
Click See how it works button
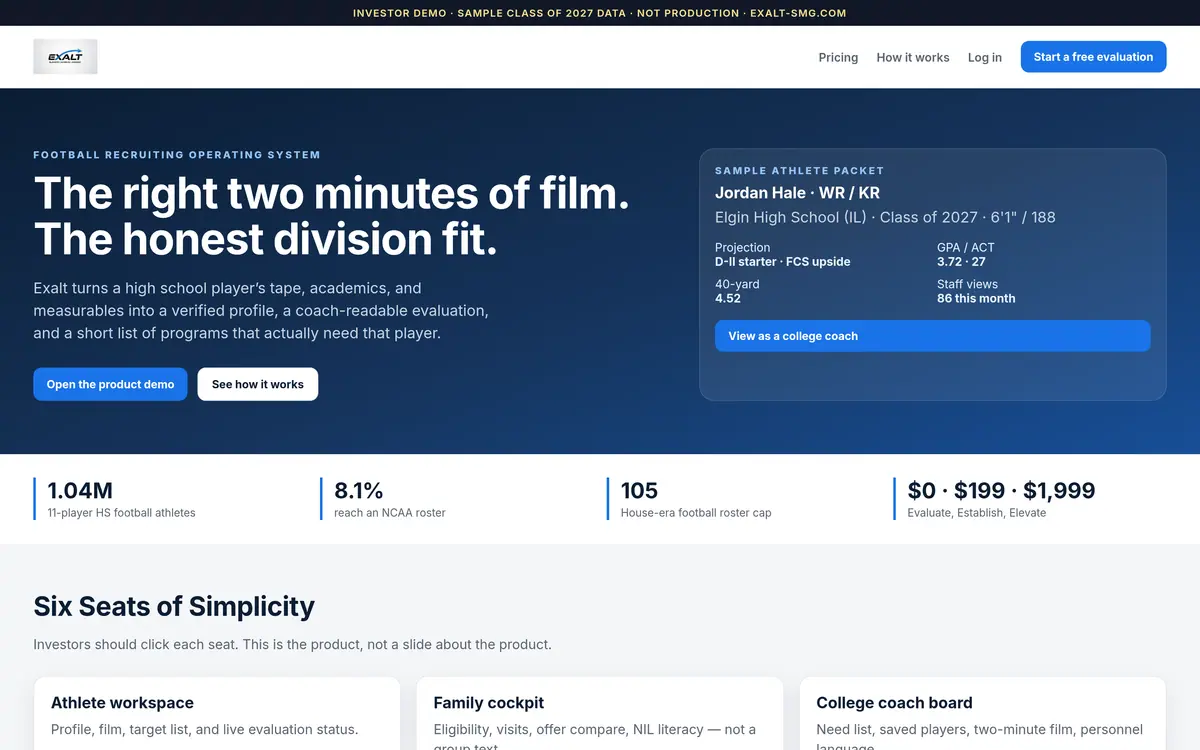coord(258,384)
